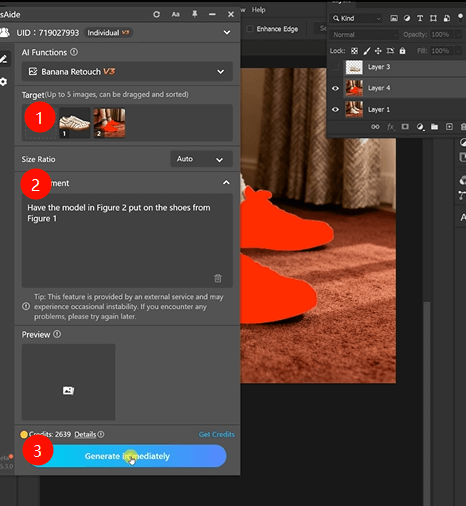Click the type layer filter icon
The height and width of the screenshot is (506, 466).
point(420,18)
